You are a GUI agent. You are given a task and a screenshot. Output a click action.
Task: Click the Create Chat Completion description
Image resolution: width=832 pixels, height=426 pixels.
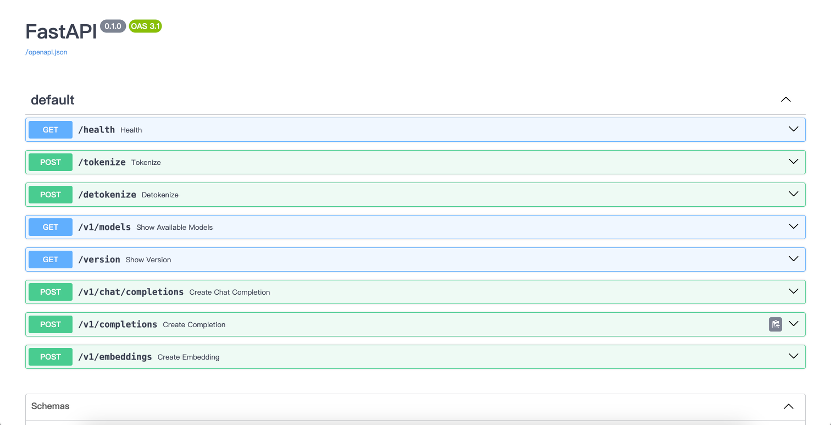click(230, 292)
